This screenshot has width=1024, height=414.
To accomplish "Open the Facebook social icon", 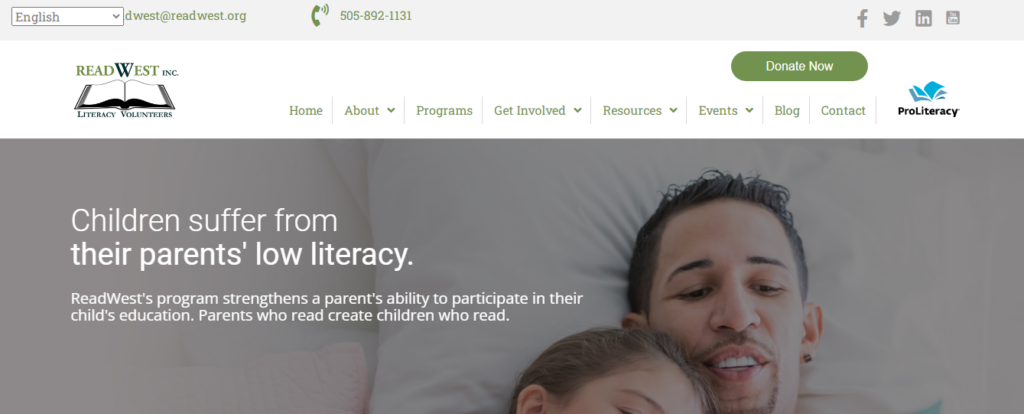I will [x=862, y=18].
